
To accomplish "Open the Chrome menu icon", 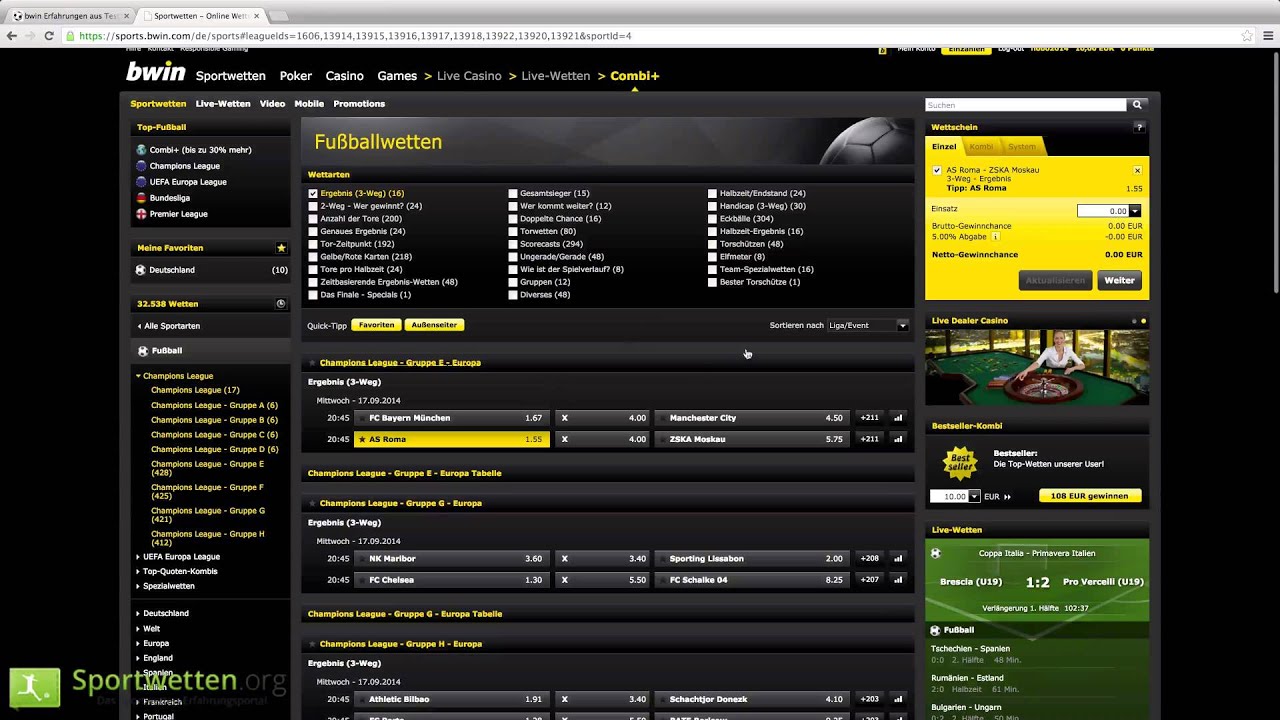I will 1267,36.
